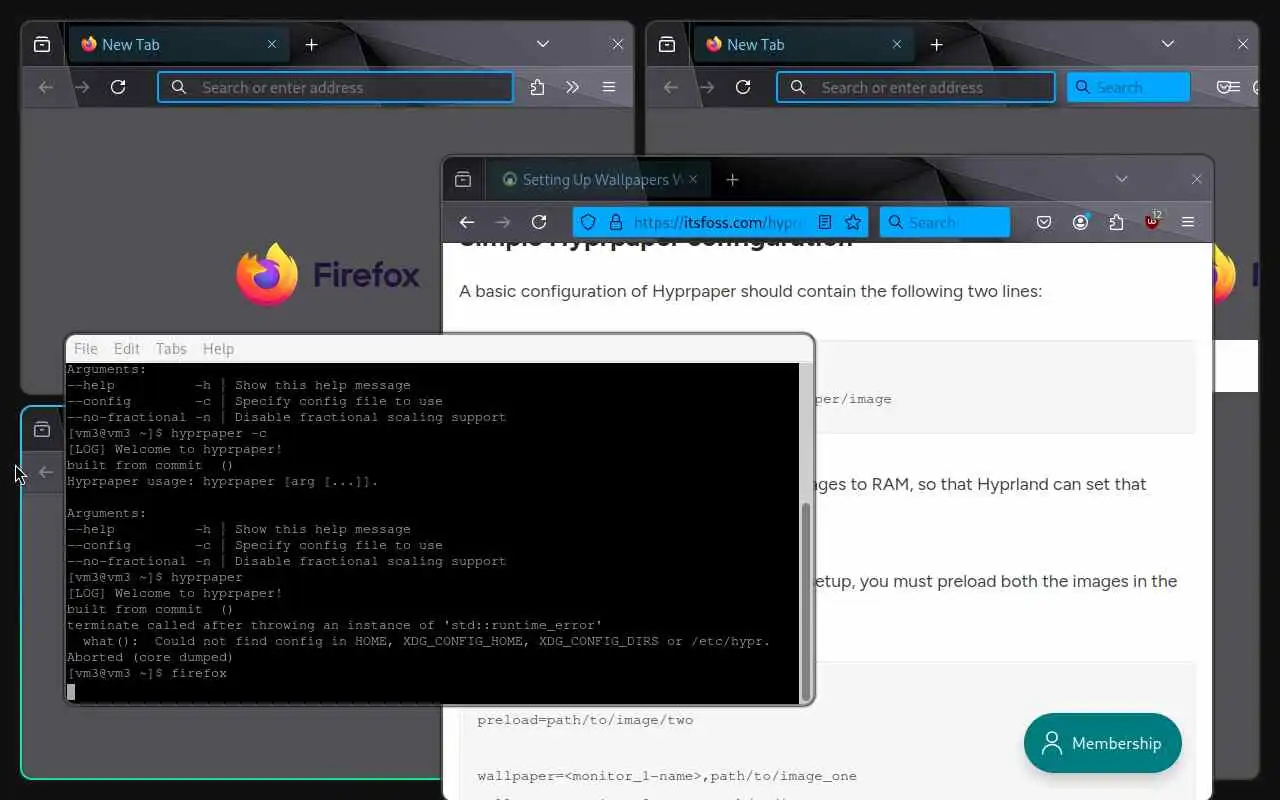Screen dimensions: 1280x800
Task: Reload page in top-right Firefox window
Action: click(x=743, y=87)
